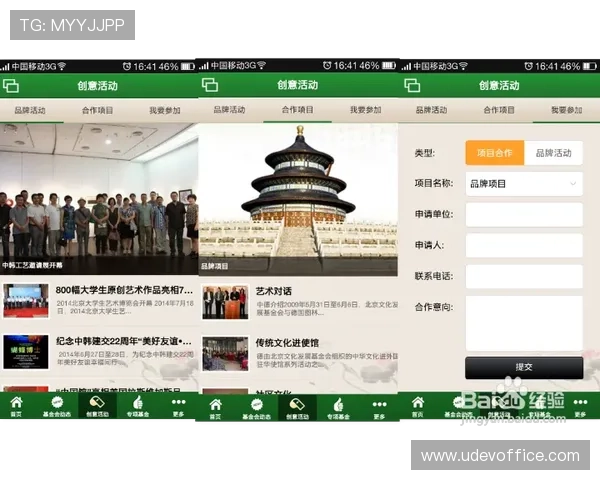Open Temple of Heaven banner 品牌项目

[298, 199]
